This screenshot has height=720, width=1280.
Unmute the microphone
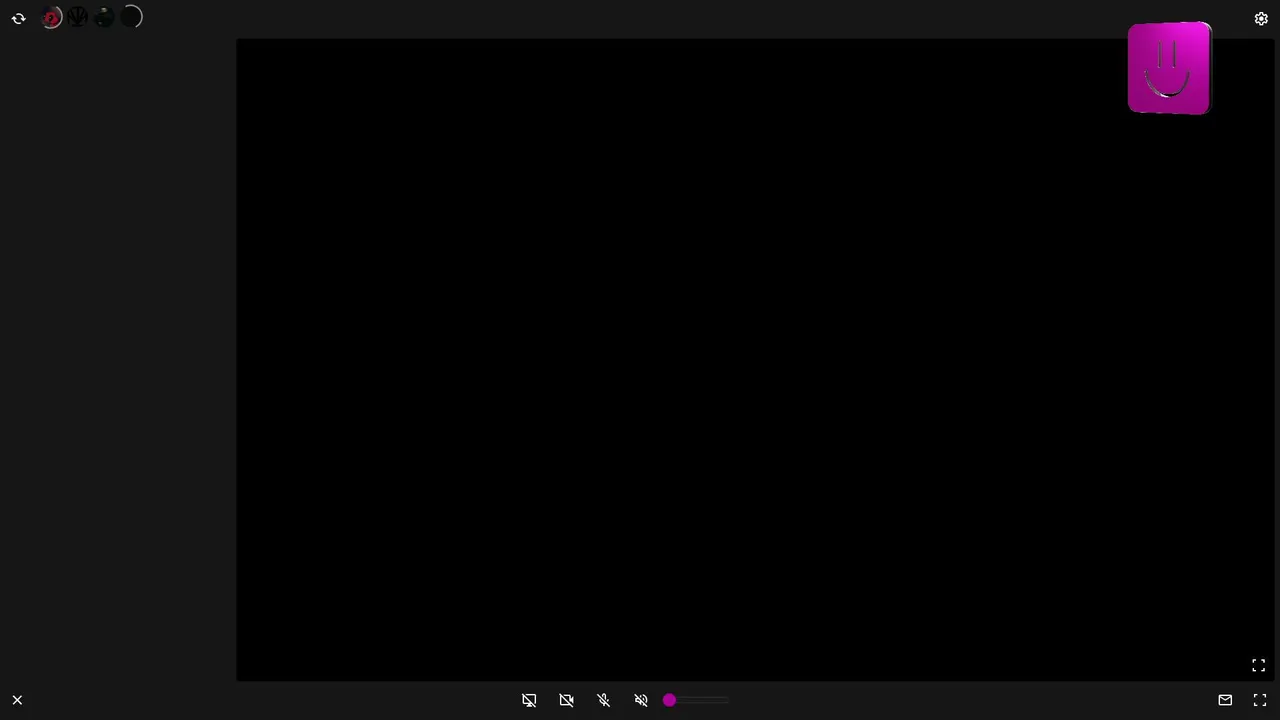click(604, 700)
